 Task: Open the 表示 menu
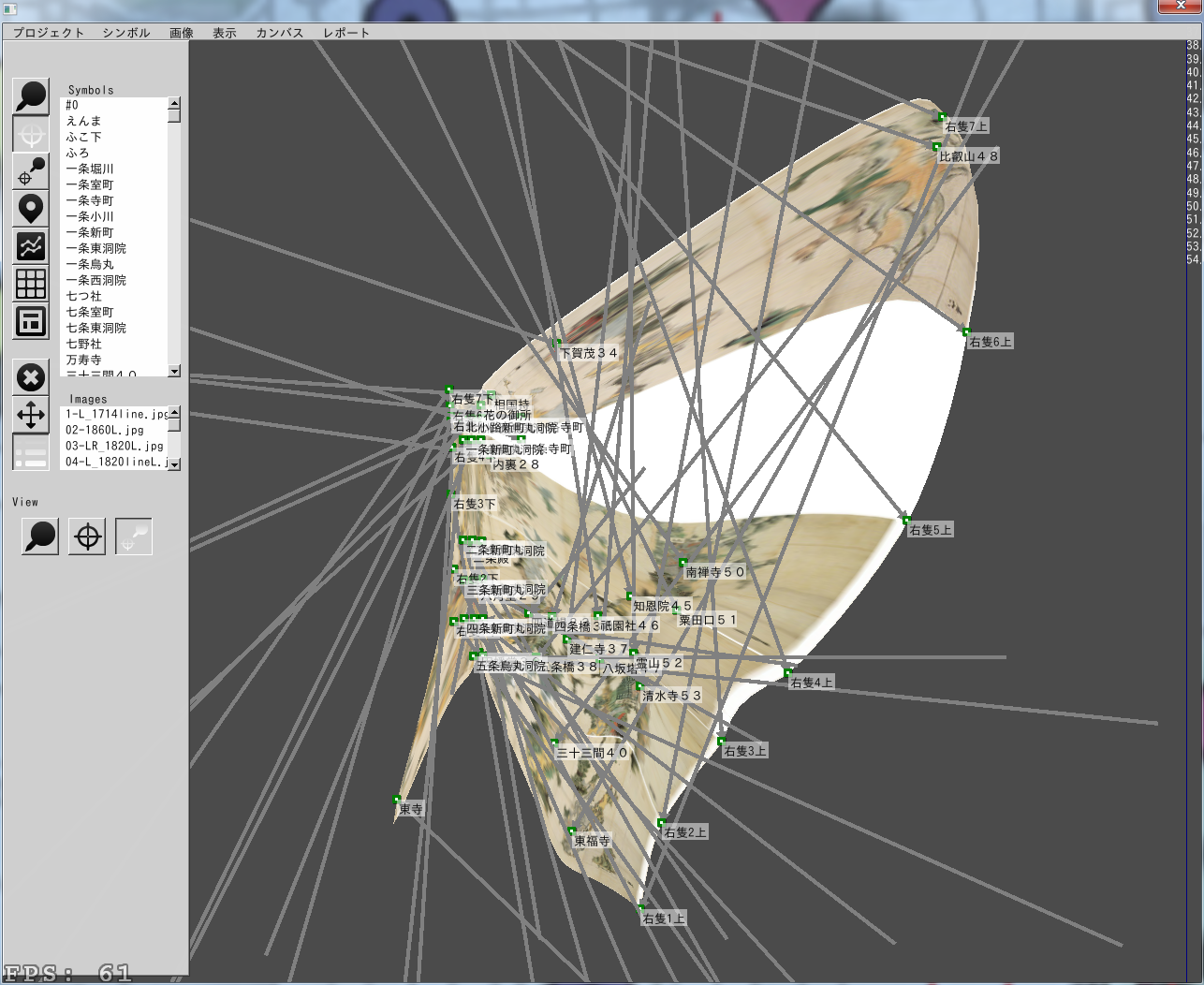coord(225,33)
